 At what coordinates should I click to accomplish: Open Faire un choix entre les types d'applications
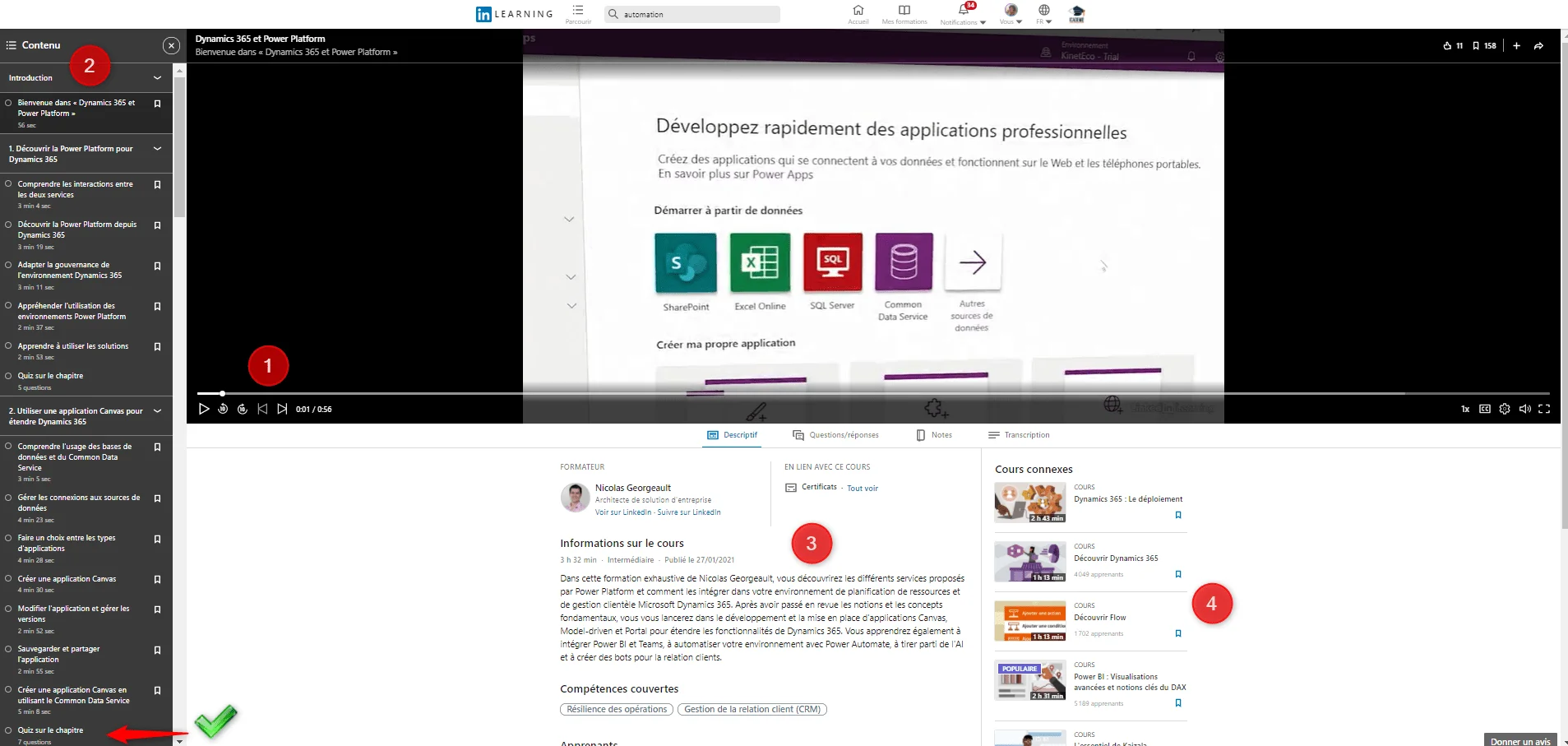click(x=67, y=543)
